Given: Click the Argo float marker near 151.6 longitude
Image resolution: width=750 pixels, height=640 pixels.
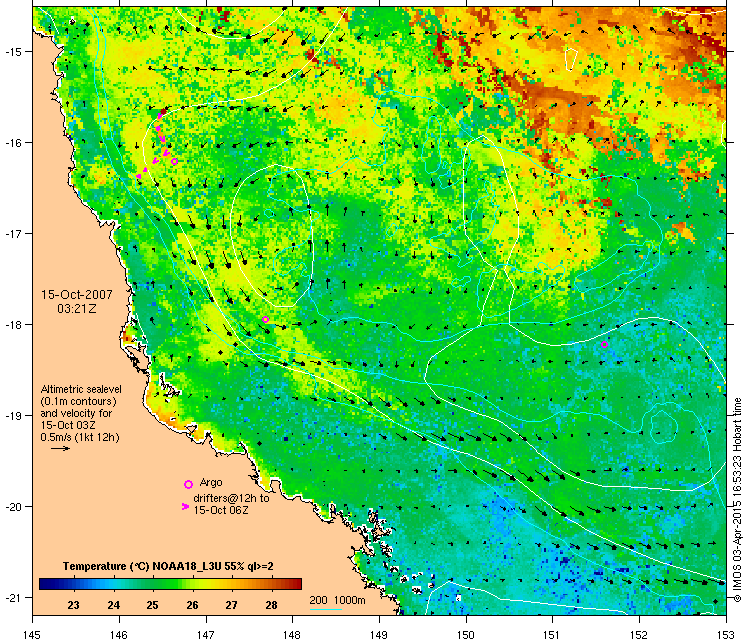Looking at the screenshot, I should coord(604,344).
